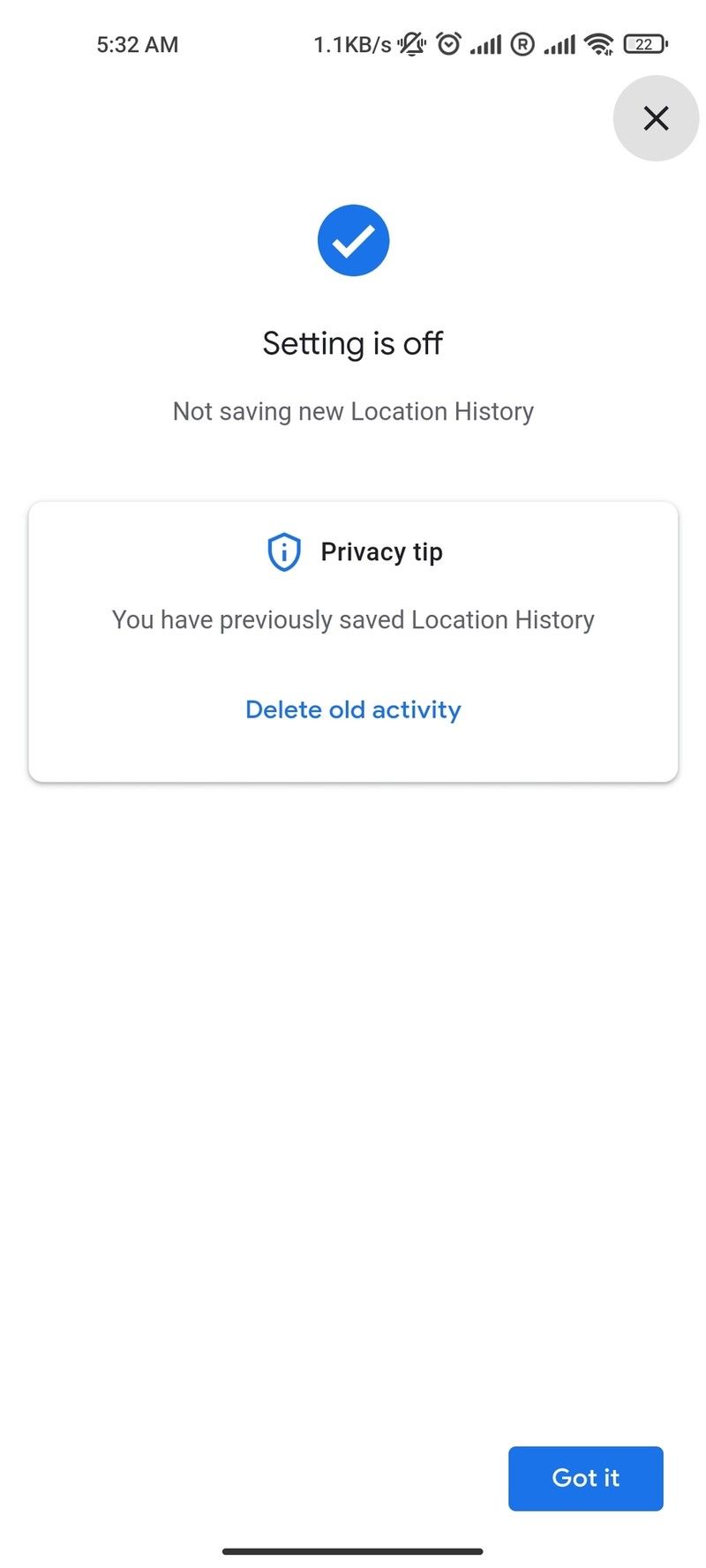Screen dimensions: 706x1568
Task: Tap the first cellular signal bars icon
Action: point(485,44)
